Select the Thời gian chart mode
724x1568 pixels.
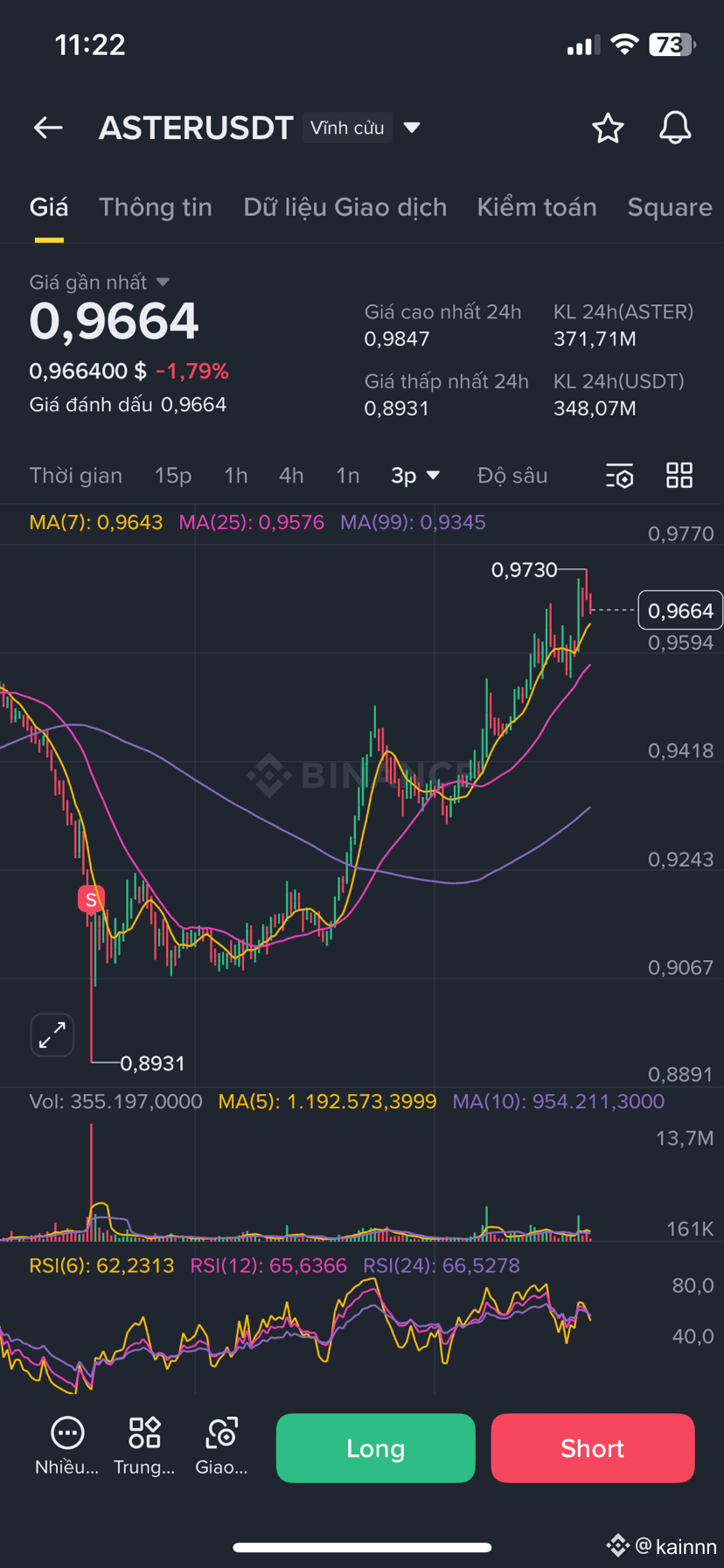tap(76, 475)
